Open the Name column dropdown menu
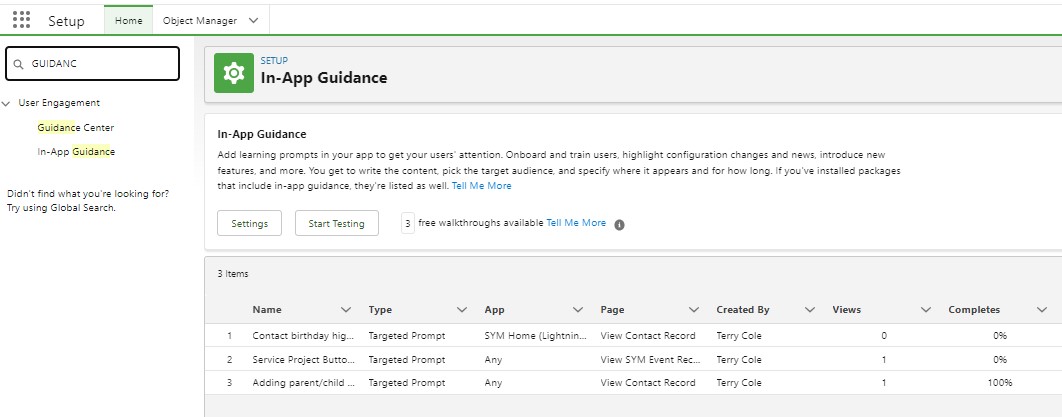 point(346,310)
